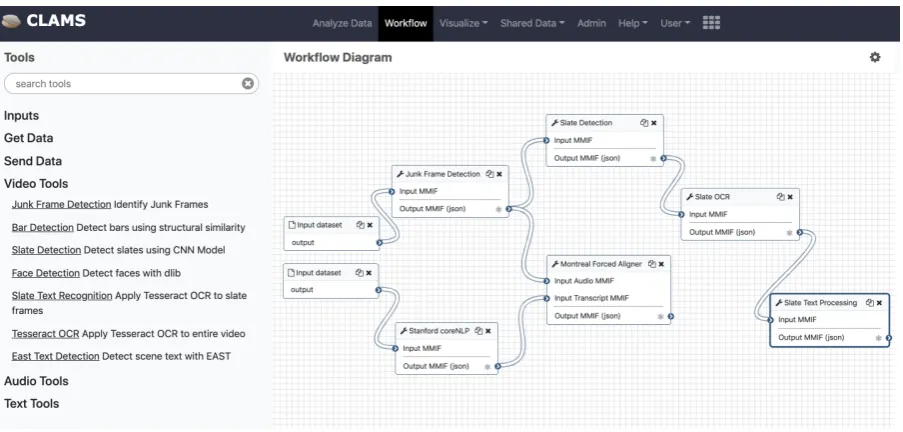The width and height of the screenshot is (903, 432).
Task: Select the Workflow tab in navbar
Action: tap(405, 23)
